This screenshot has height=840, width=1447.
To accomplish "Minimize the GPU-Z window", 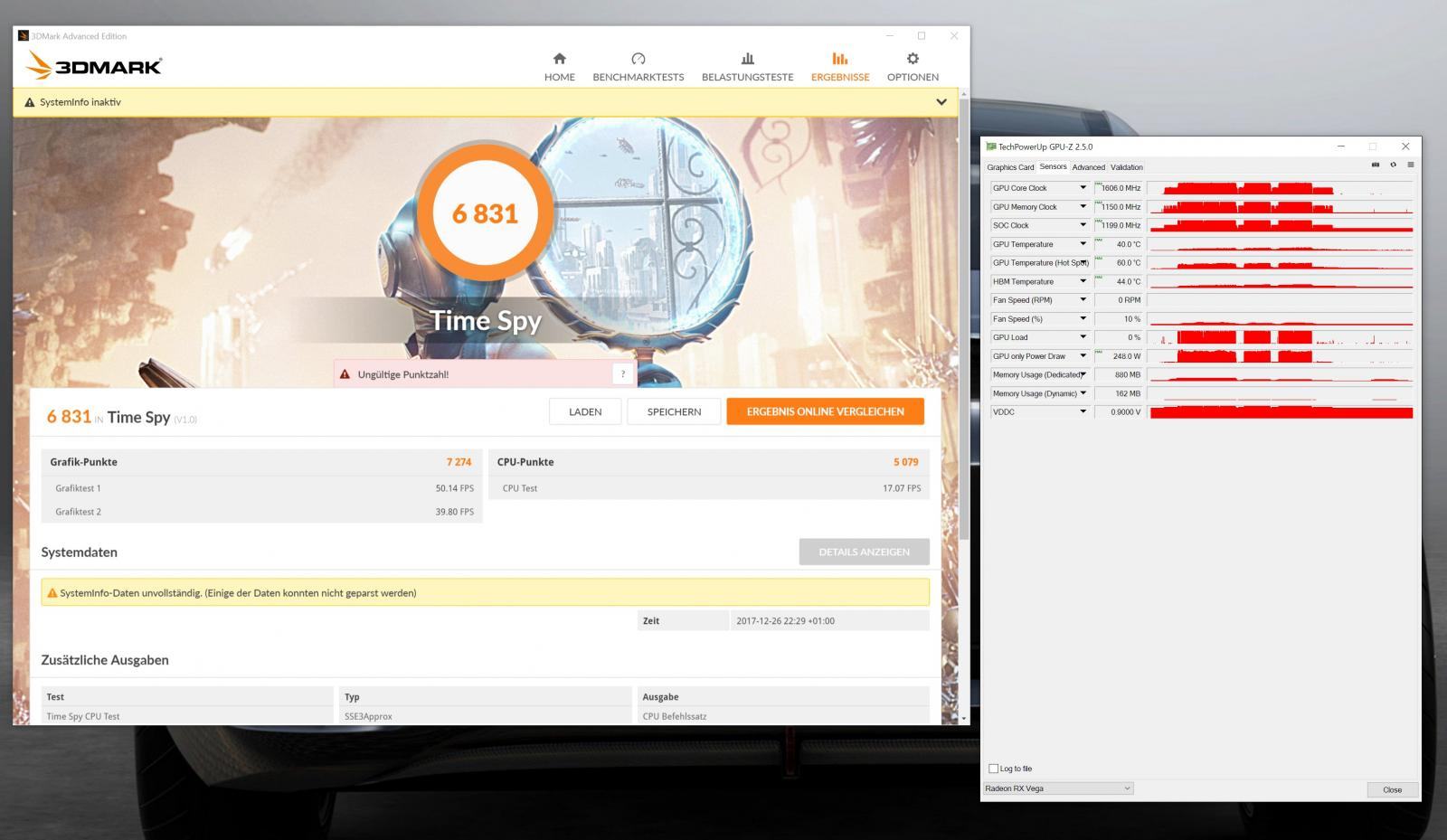I will tap(1340, 146).
